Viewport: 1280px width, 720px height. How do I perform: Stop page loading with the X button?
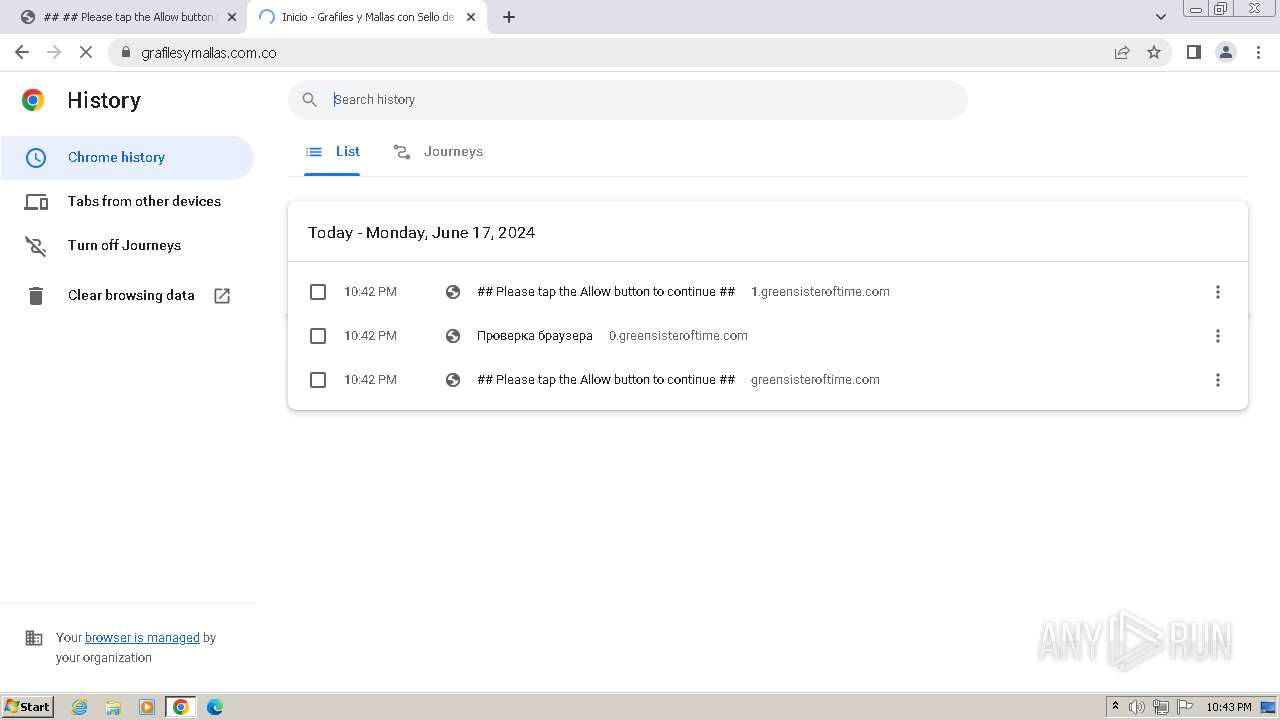[86, 52]
